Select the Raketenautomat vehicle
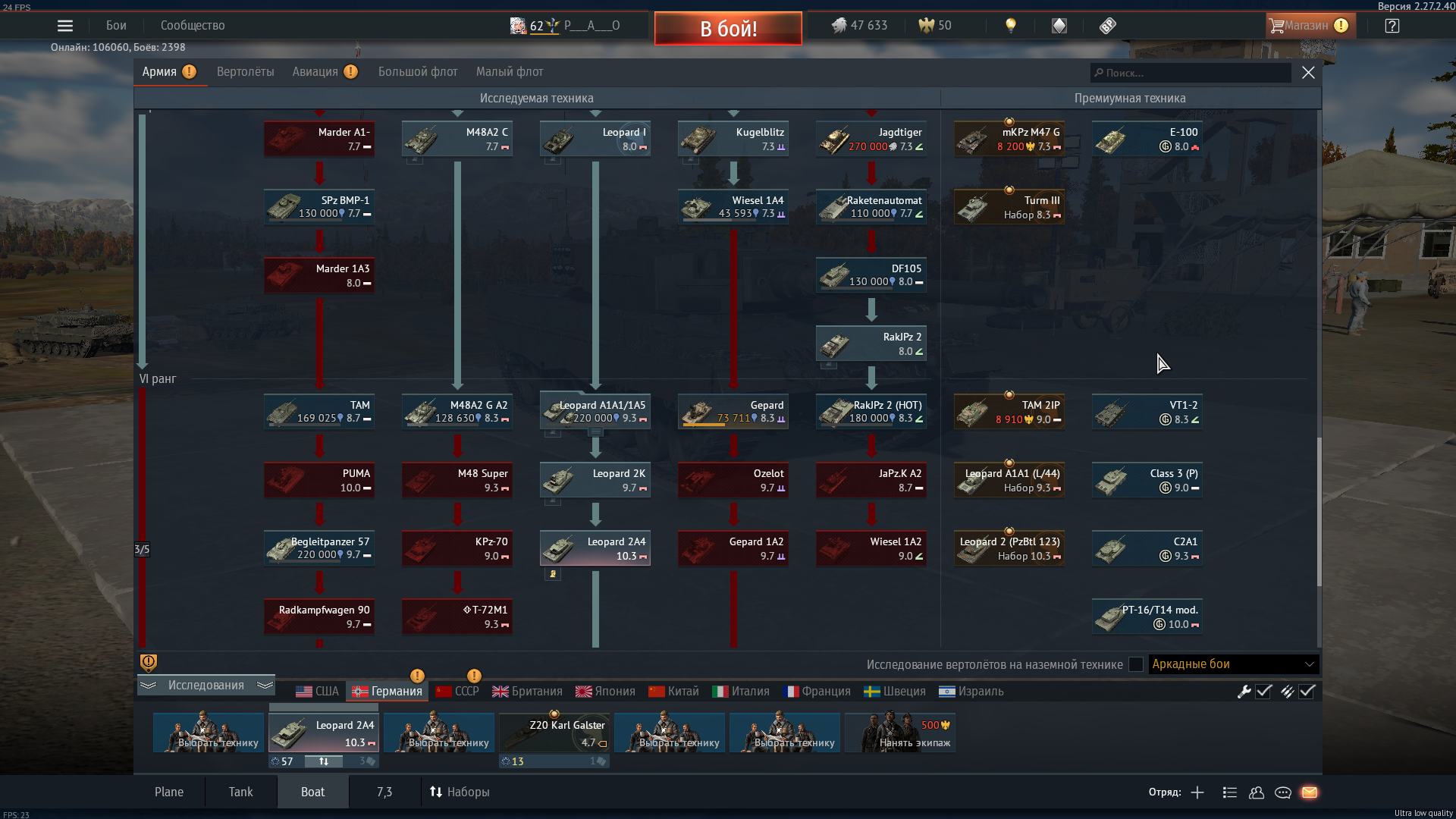Viewport: 1456px width, 819px height. 871,208
